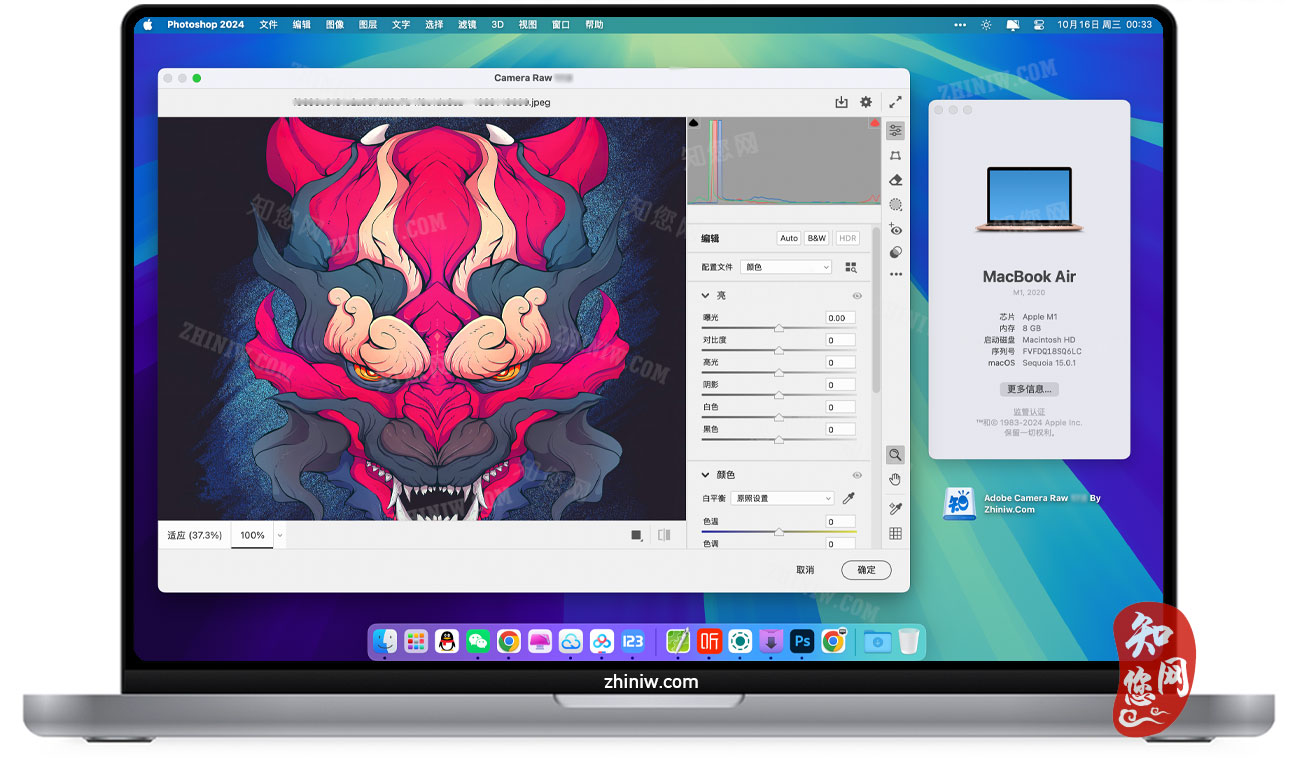The width and height of the screenshot is (1298, 779).
Task: Select the Zoom magnifier tool
Action: pos(895,455)
